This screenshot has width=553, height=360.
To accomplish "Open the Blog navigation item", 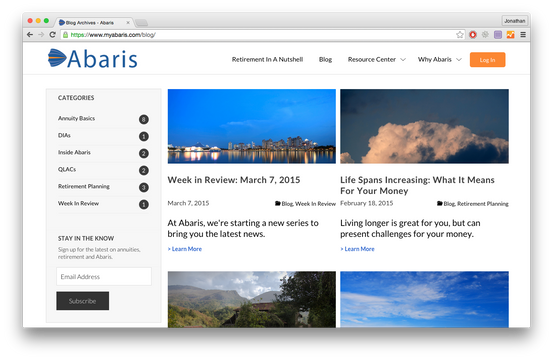I will [325, 59].
